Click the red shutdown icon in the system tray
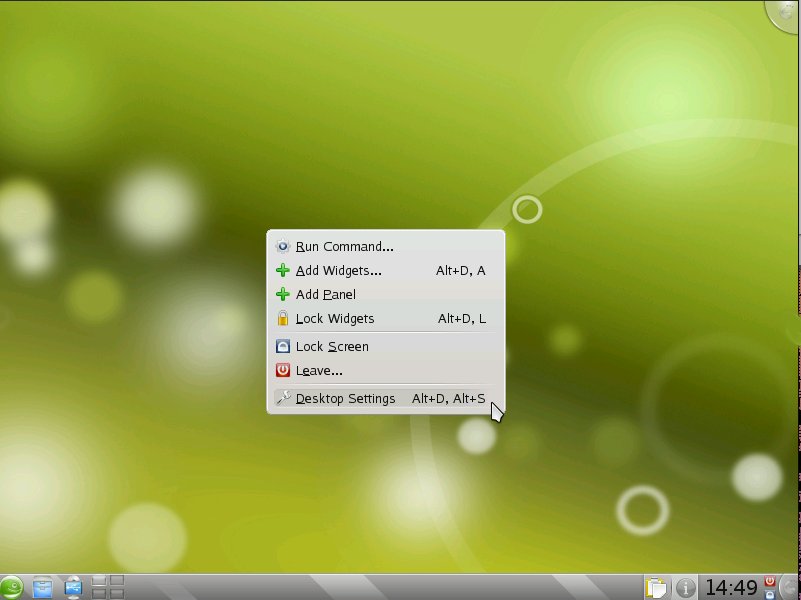Viewport: 801px width, 600px height. (x=768, y=580)
